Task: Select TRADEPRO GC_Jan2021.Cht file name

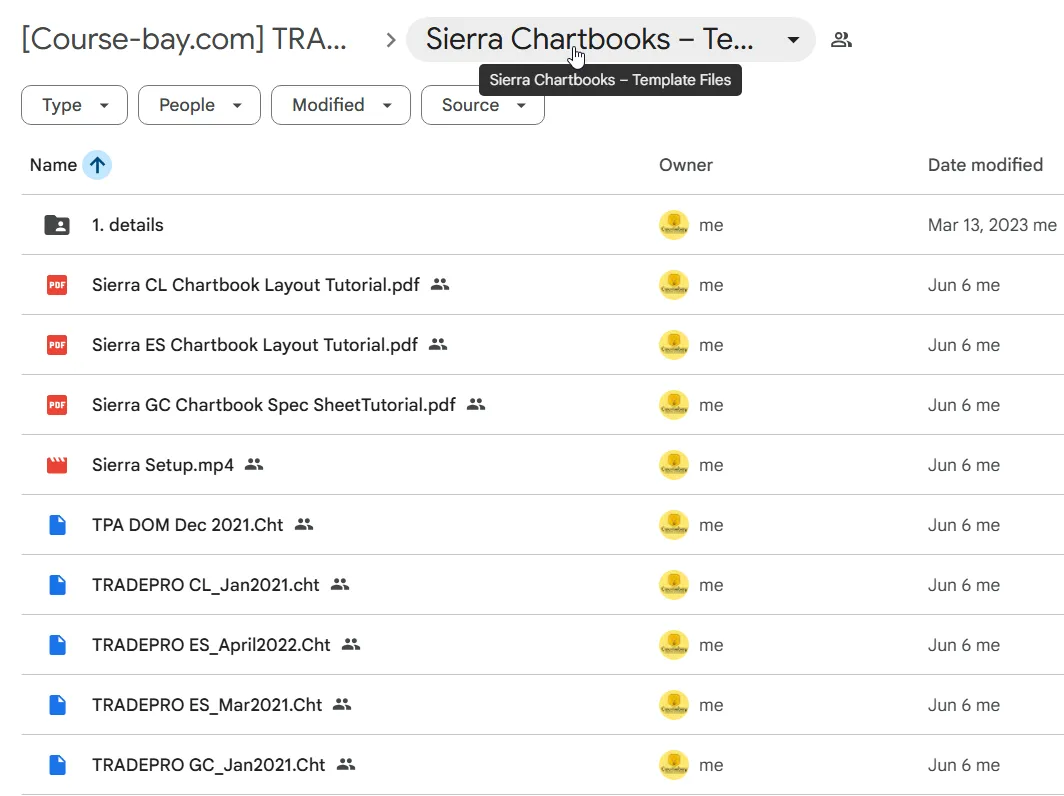Action: point(208,765)
